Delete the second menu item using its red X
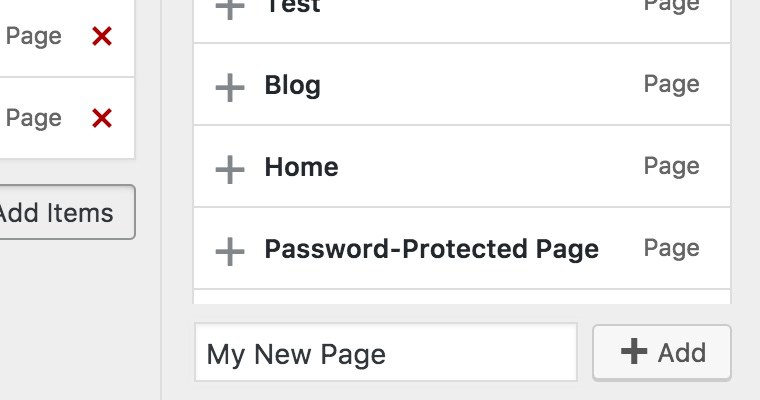 coord(102,119)
